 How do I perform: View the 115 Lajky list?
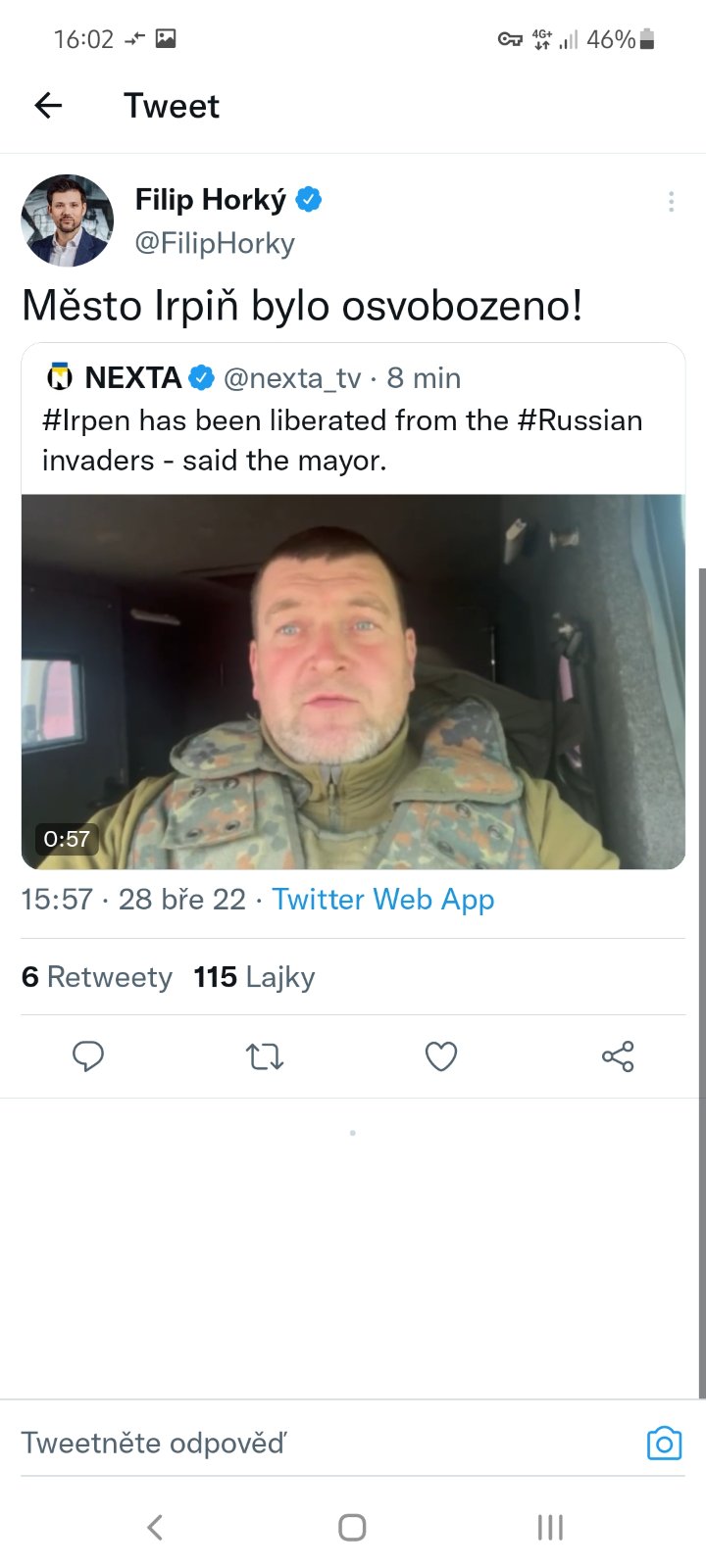255,977
